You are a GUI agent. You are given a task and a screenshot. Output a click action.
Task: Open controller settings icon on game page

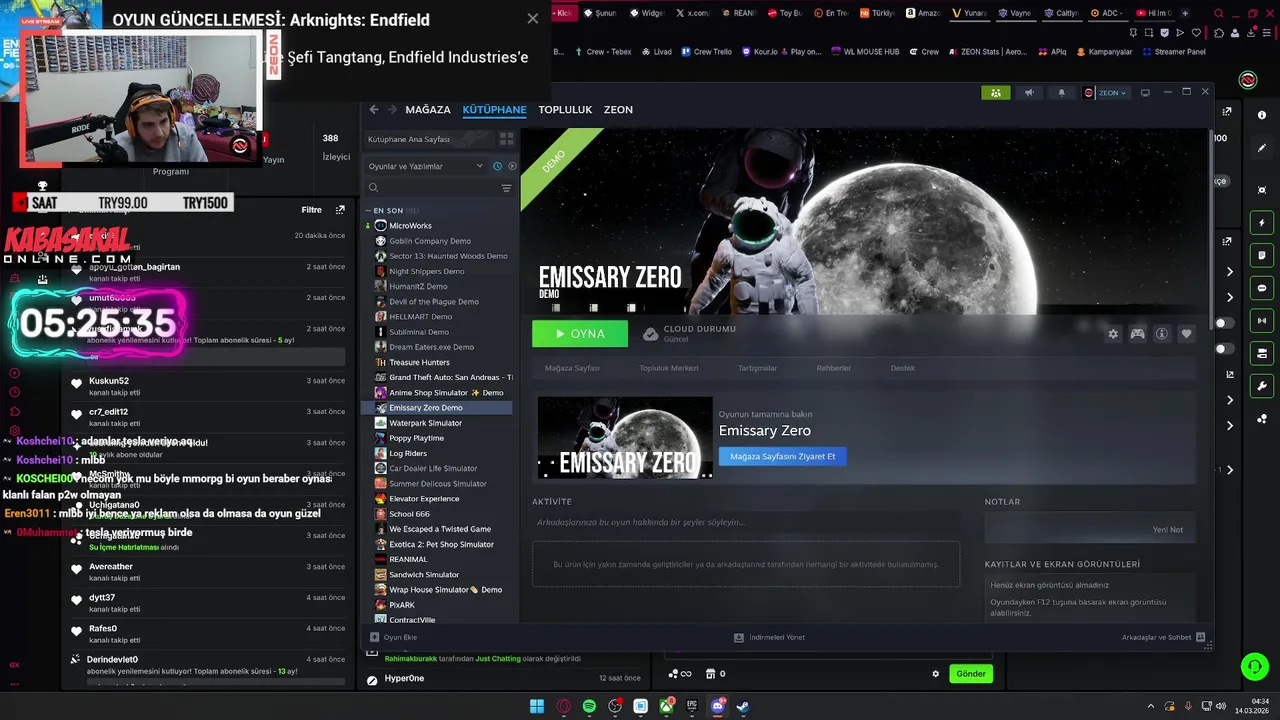point(1137,334)
